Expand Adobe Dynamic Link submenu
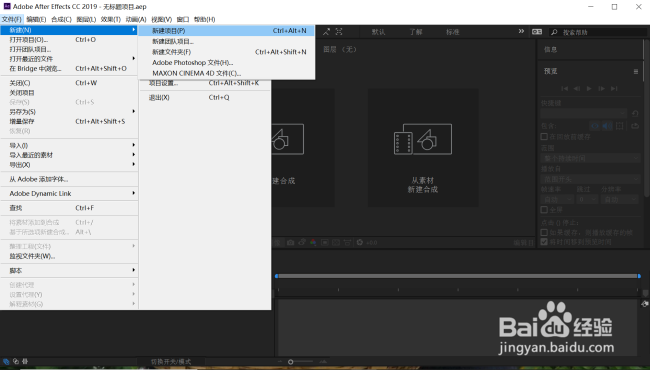 [69, 193]
